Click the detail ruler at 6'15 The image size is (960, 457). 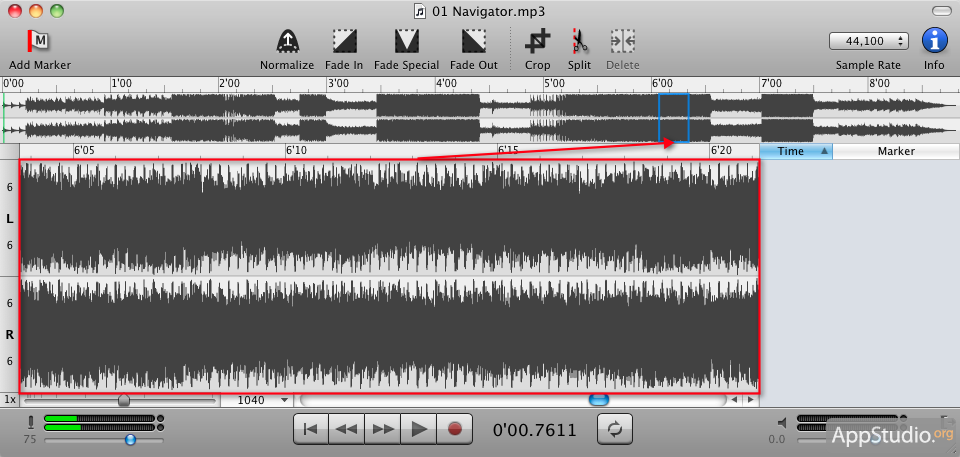[x=509, y=150]
